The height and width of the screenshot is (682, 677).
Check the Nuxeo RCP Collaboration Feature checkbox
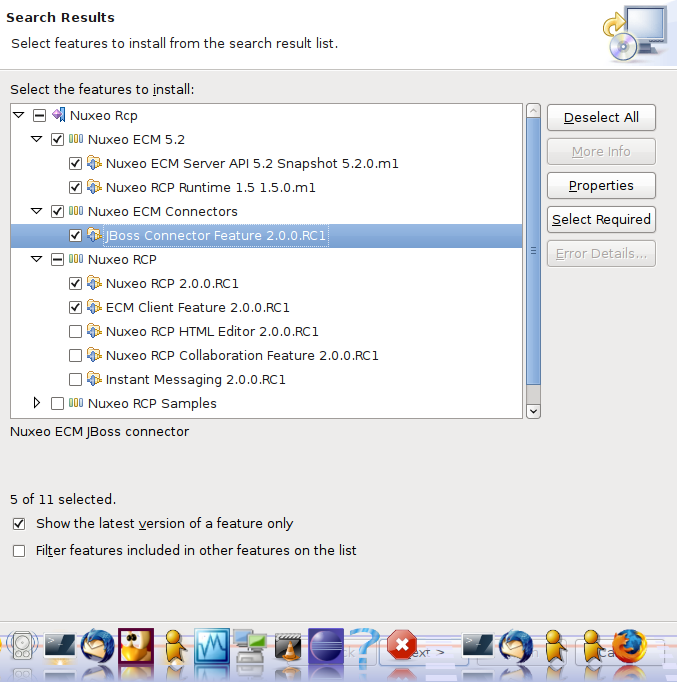75,355
